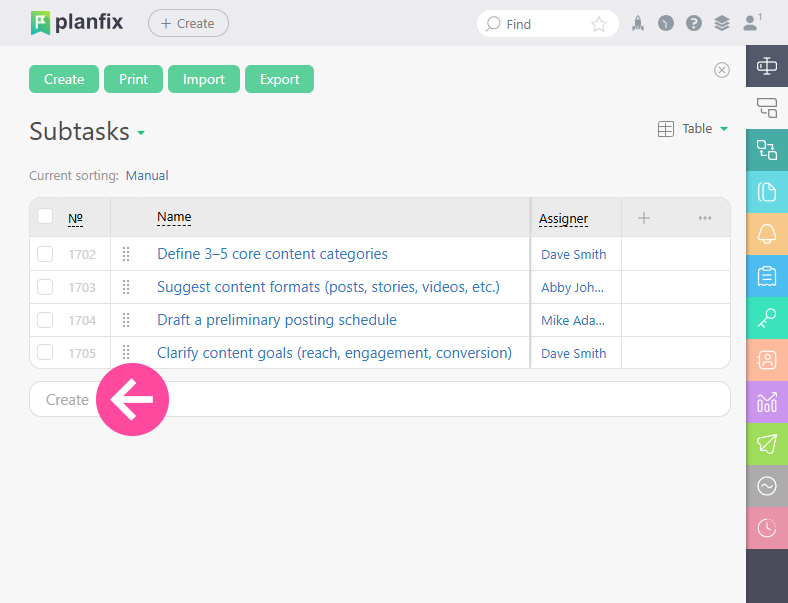Open the user profile icon
Image resolution: width=788 pixels, height=603 pixels.
coord(750,24)
